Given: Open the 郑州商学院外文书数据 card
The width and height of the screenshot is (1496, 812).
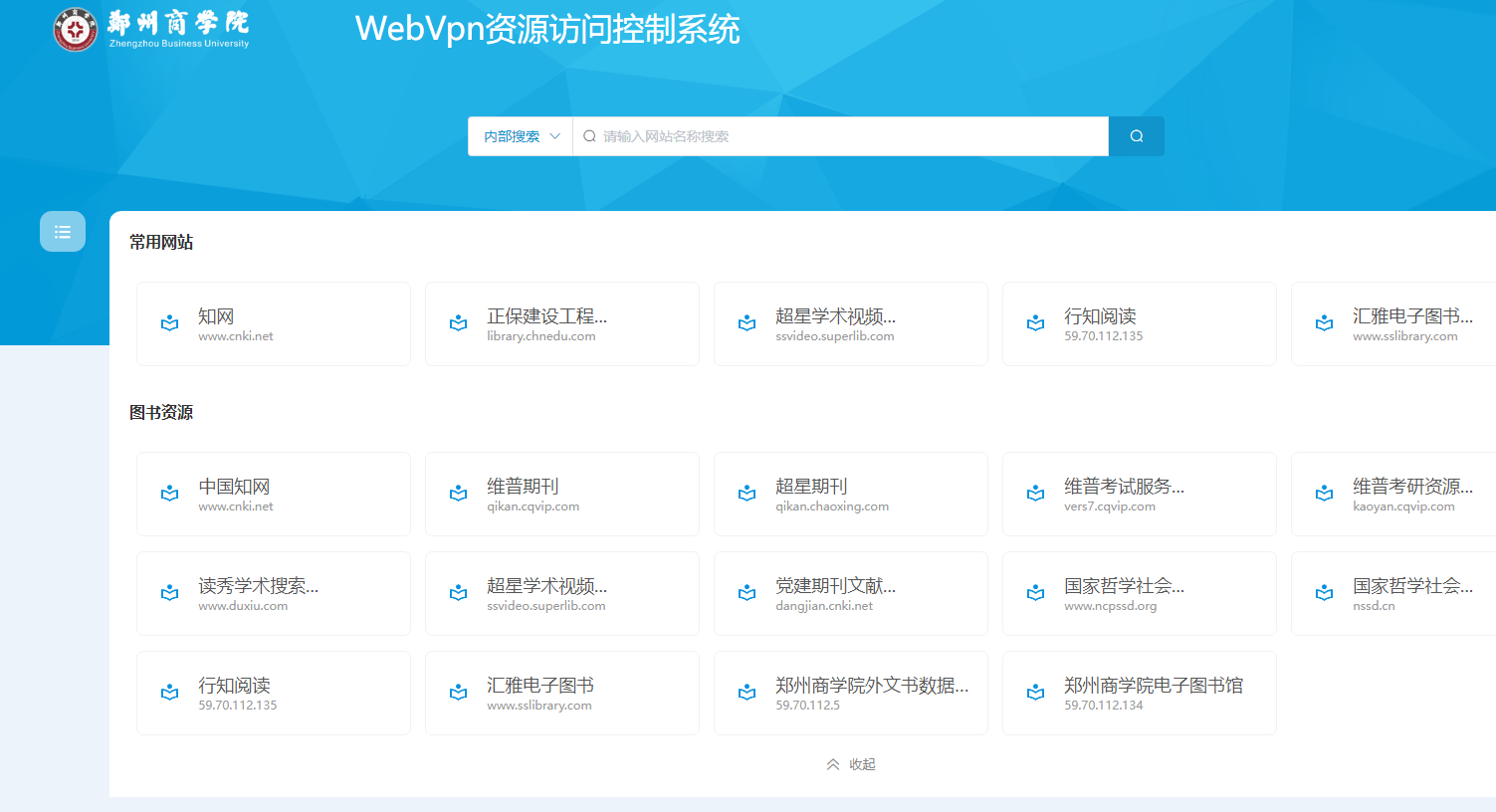Looking at the screenshot, I should 851,694.
